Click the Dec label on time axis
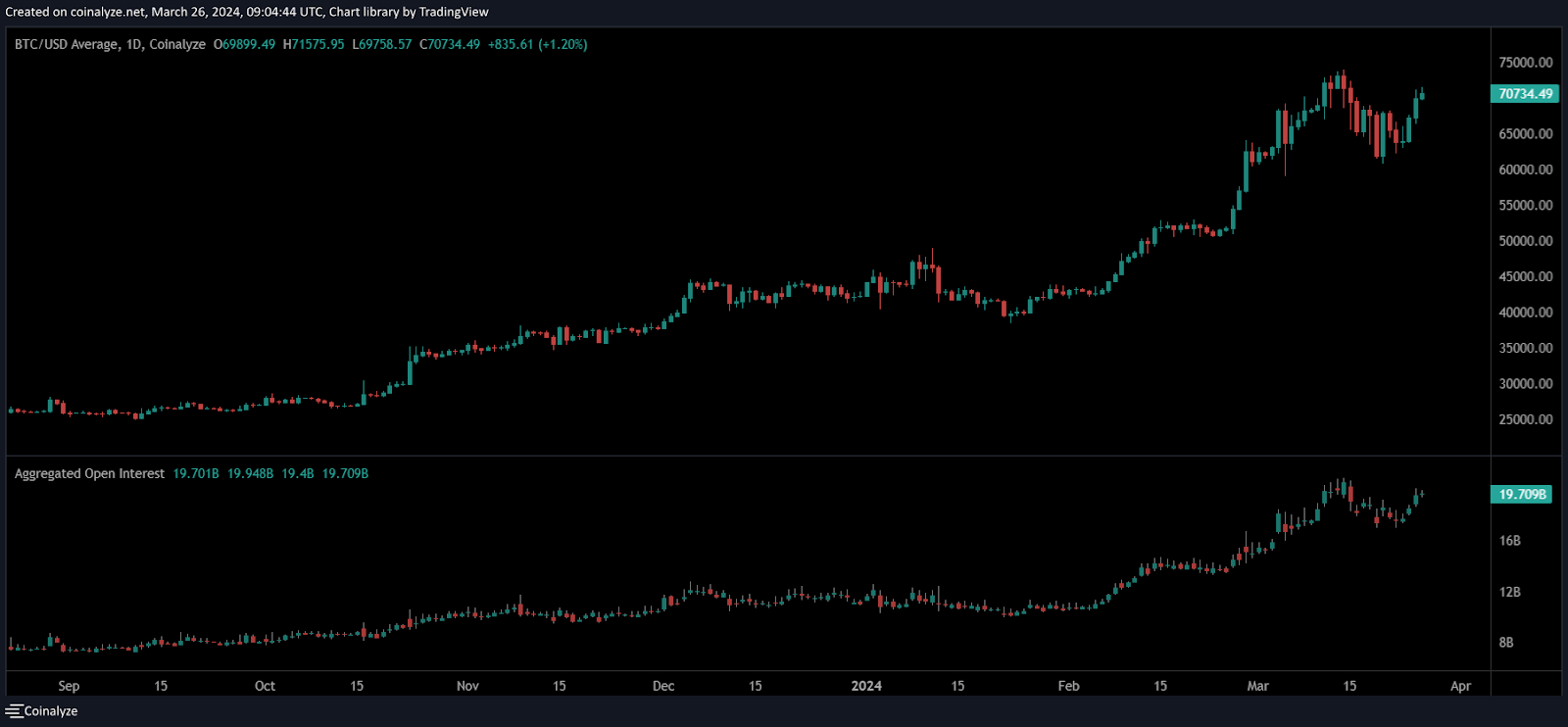The height and width of the screenshot is (727, 1568). pos(663,686)
